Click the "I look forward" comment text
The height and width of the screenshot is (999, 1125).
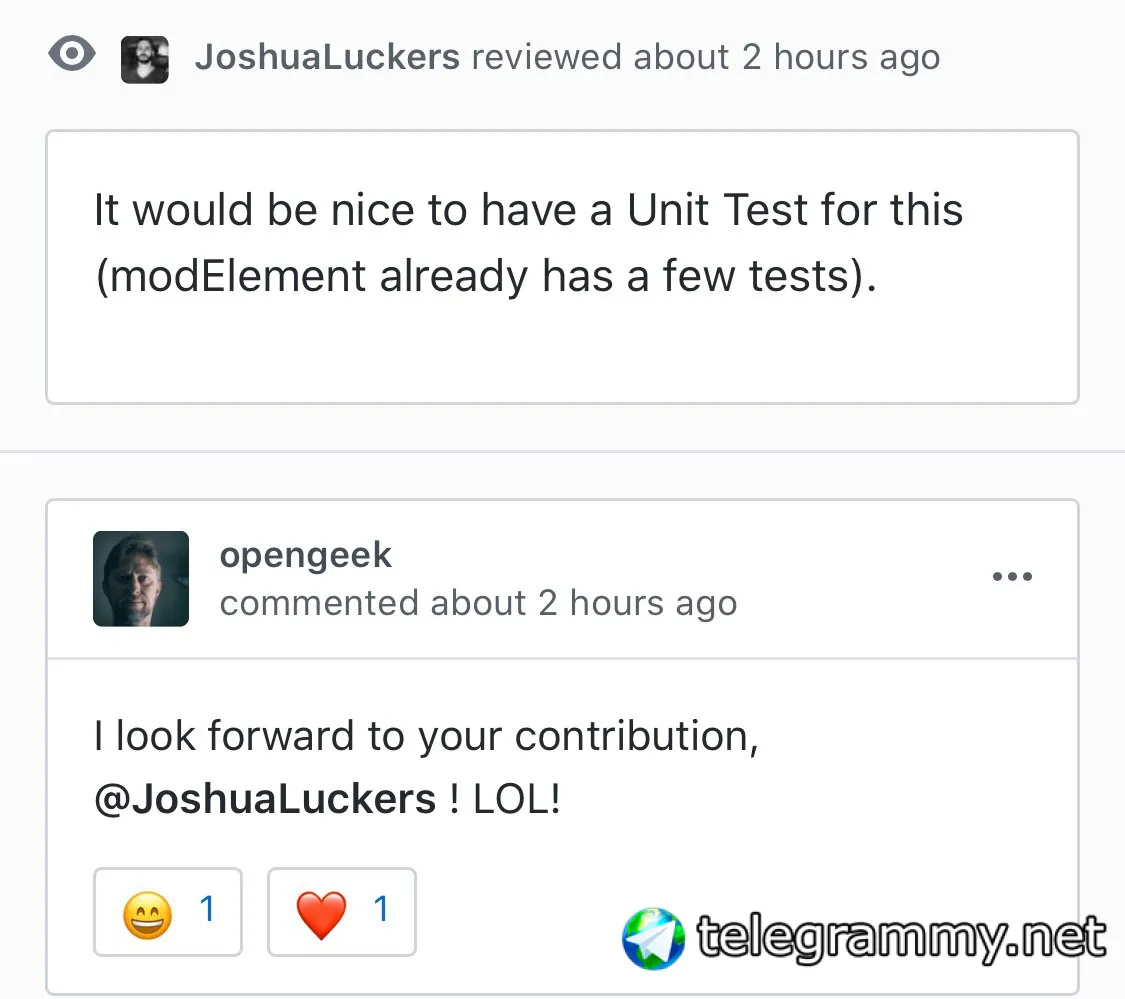click(426, 737)
